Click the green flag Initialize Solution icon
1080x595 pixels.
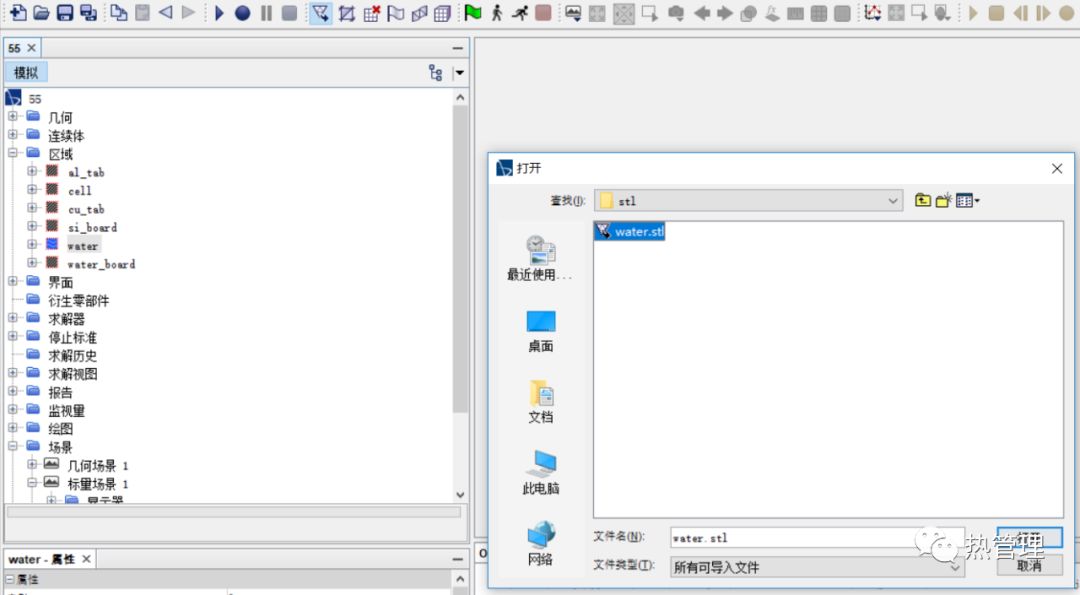(x=473, y=12)
